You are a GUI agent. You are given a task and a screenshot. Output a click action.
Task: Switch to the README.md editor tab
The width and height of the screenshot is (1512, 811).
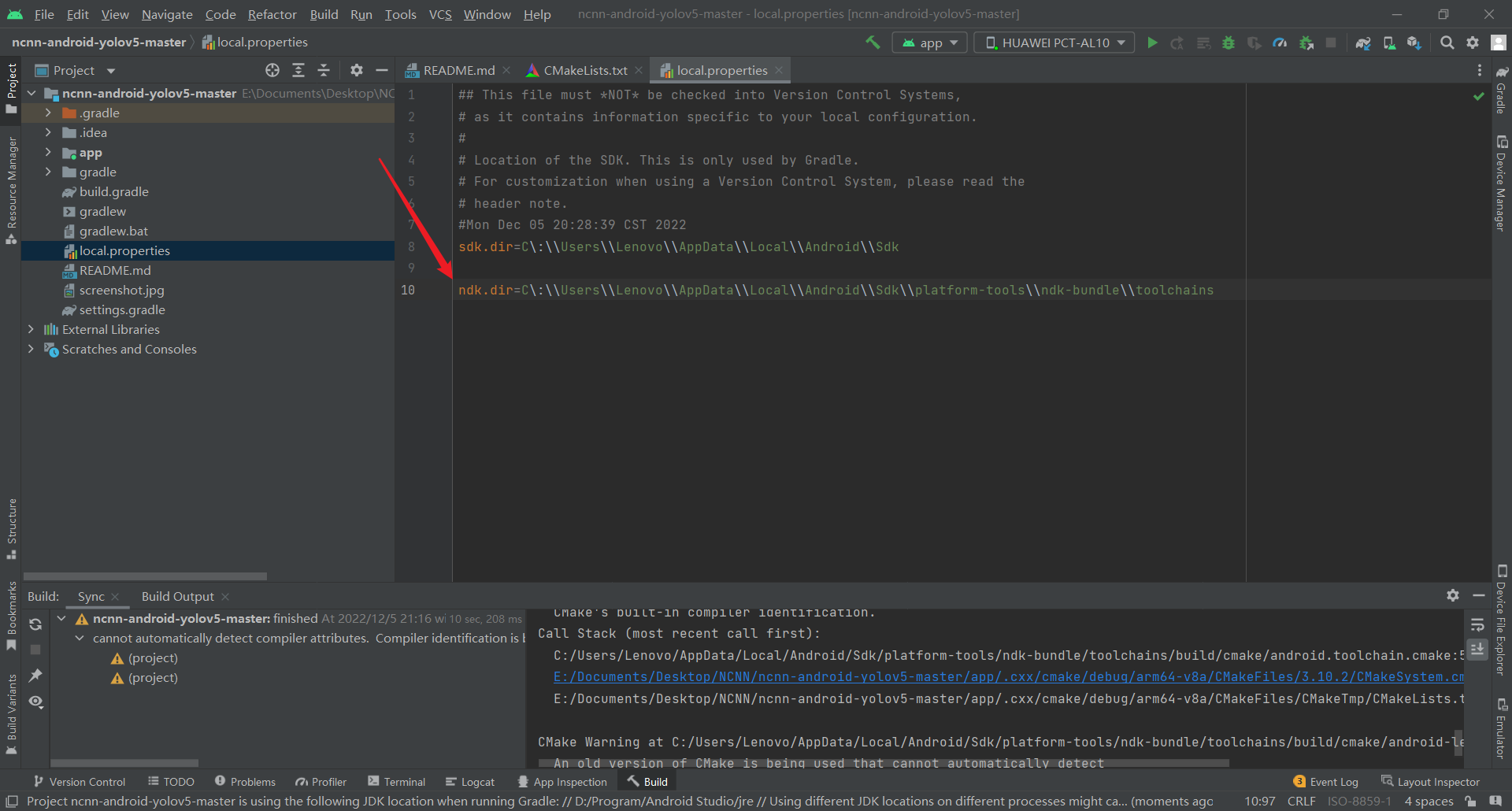point(459,70)
